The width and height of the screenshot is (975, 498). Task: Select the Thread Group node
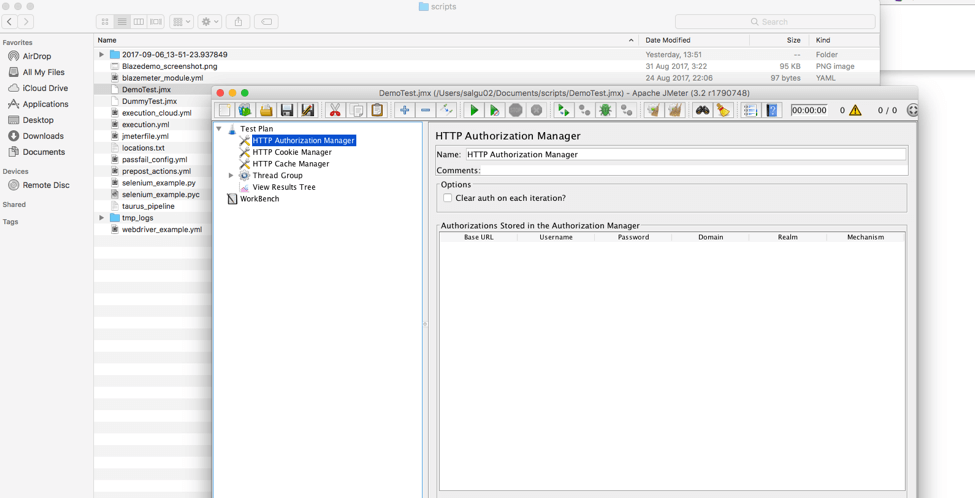[277, 176]
